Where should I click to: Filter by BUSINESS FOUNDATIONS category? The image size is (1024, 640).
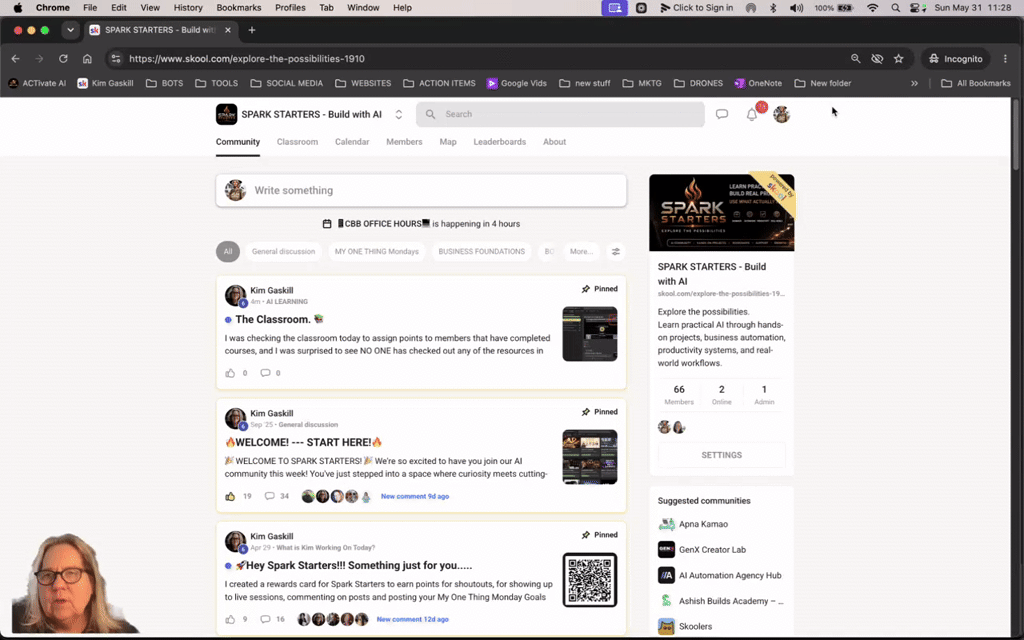(x=481, y=251)
